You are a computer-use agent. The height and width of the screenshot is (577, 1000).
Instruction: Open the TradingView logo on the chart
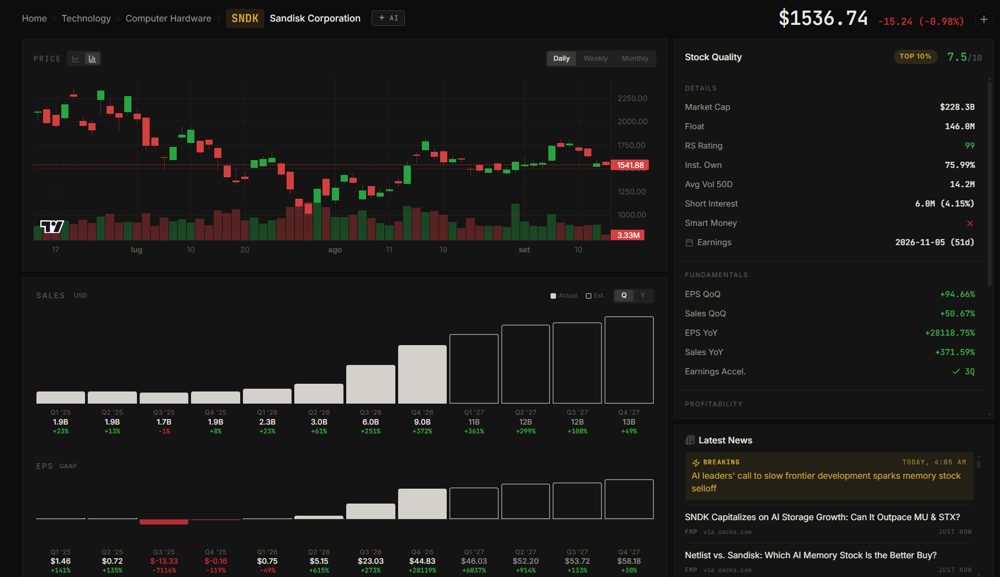(x=52, y=226)
